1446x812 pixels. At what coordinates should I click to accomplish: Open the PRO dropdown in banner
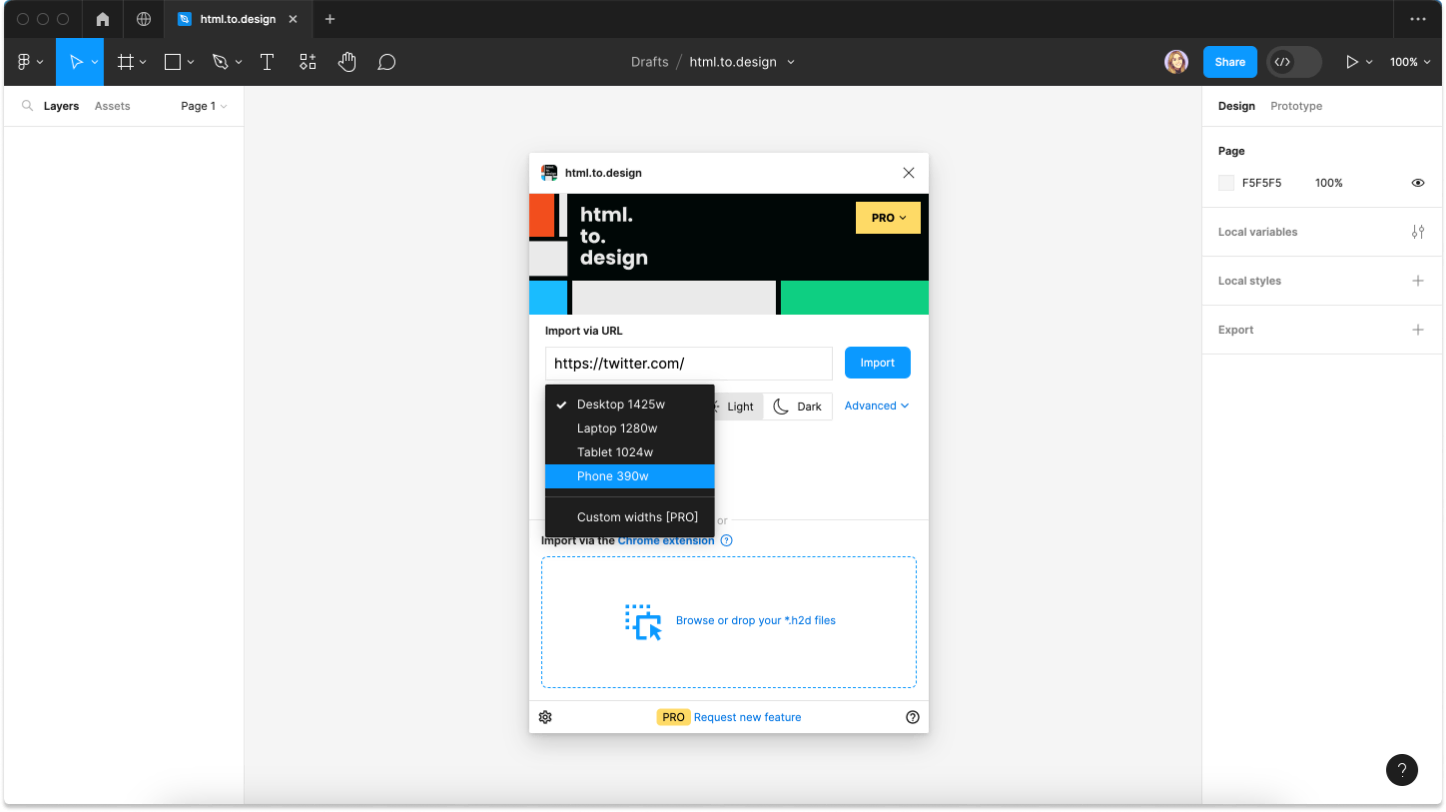(x=887, y=218)
